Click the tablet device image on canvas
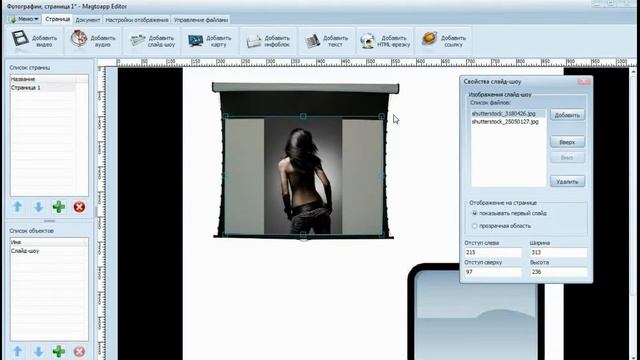Screen dimensions: 640x360 point(476,312)
